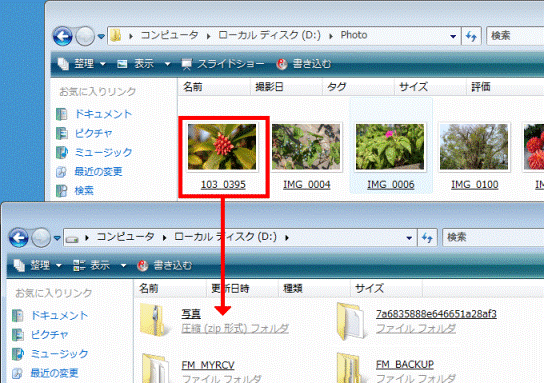The width and height of the screenshot is (544, 383).
Task: Open recent pages dropdown in Photo window
Action: pyautogui.click(x=101, y=36)
